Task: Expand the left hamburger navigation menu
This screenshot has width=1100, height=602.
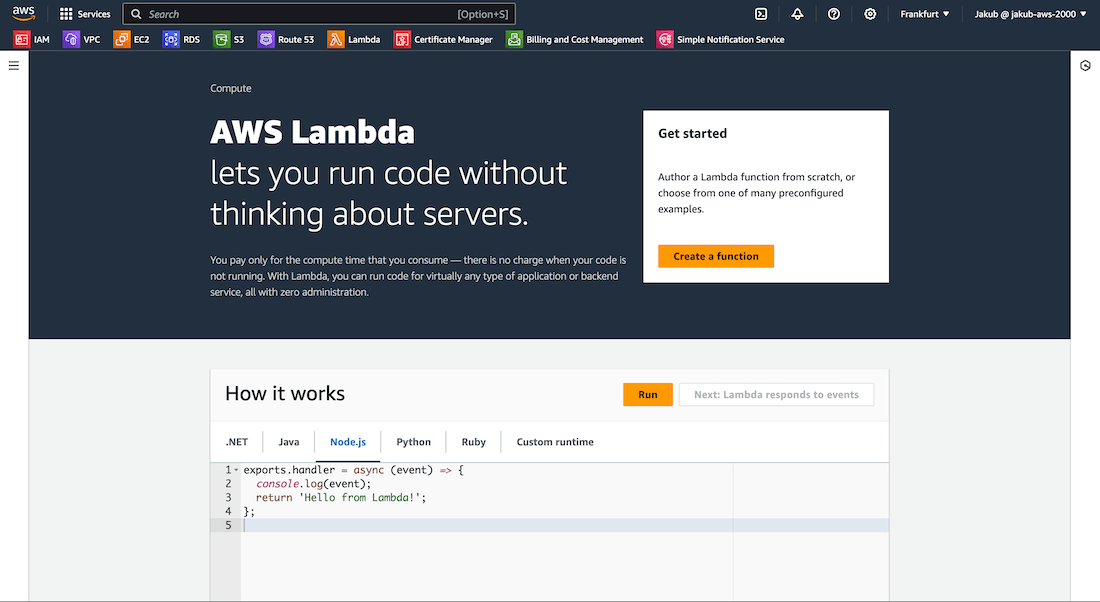Action: 14,66
